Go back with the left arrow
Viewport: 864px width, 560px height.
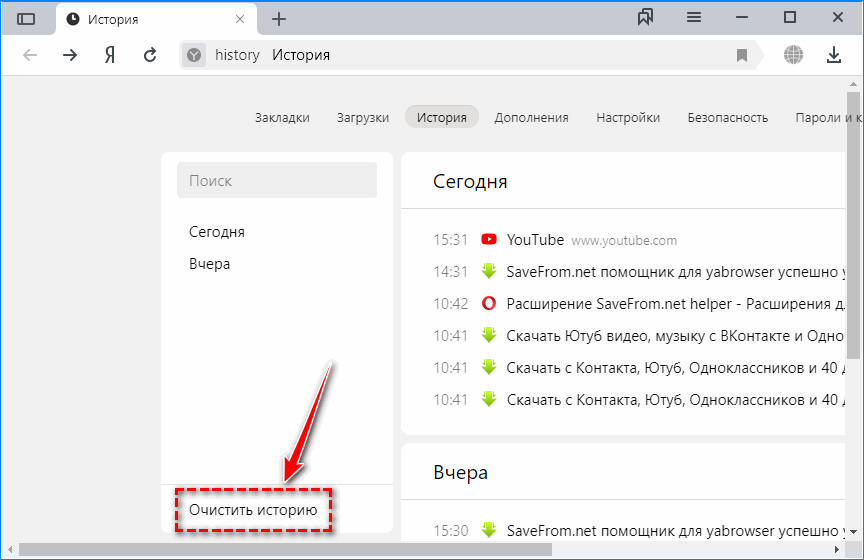coord(30,55)
